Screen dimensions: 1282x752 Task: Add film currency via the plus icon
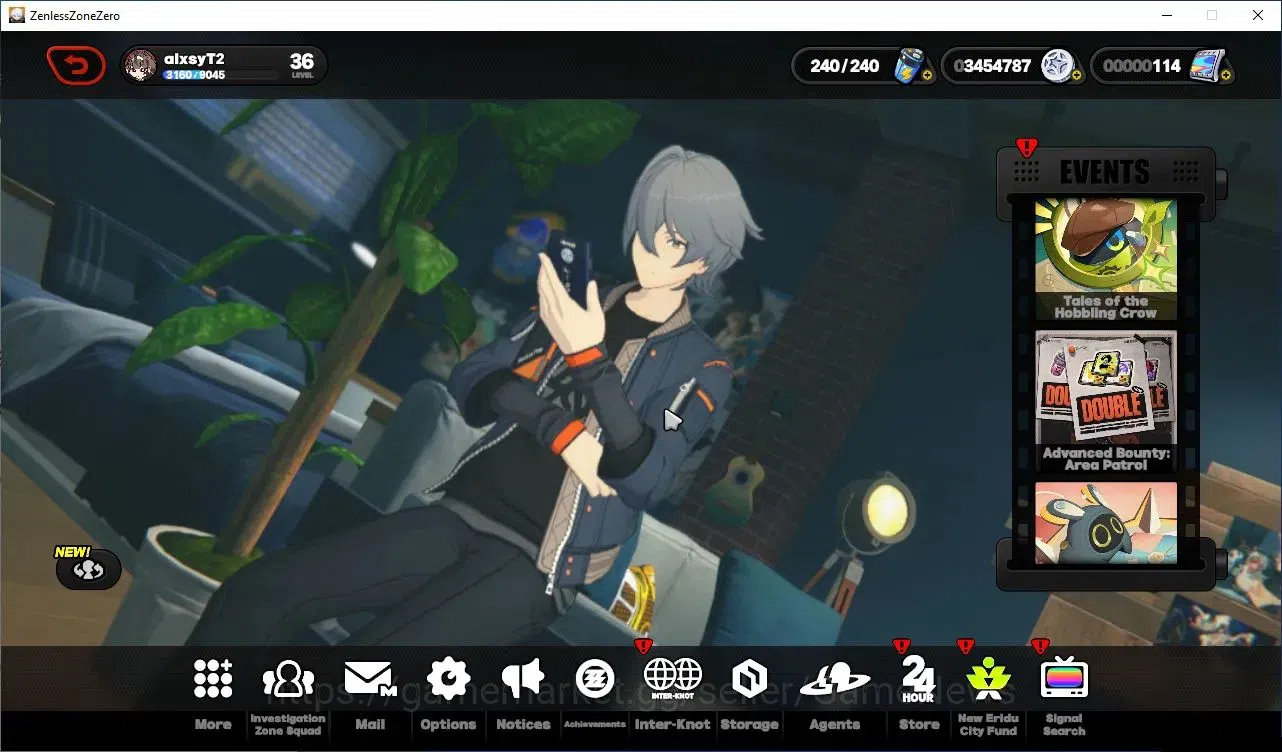[1225, 75]
